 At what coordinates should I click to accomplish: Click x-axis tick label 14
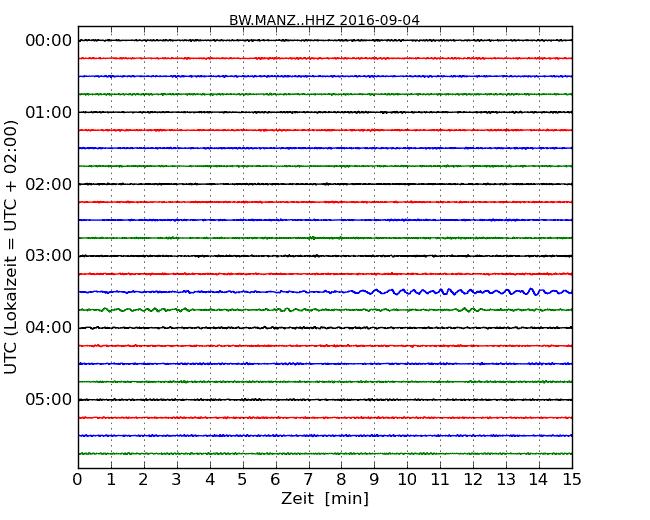point(539,480)
